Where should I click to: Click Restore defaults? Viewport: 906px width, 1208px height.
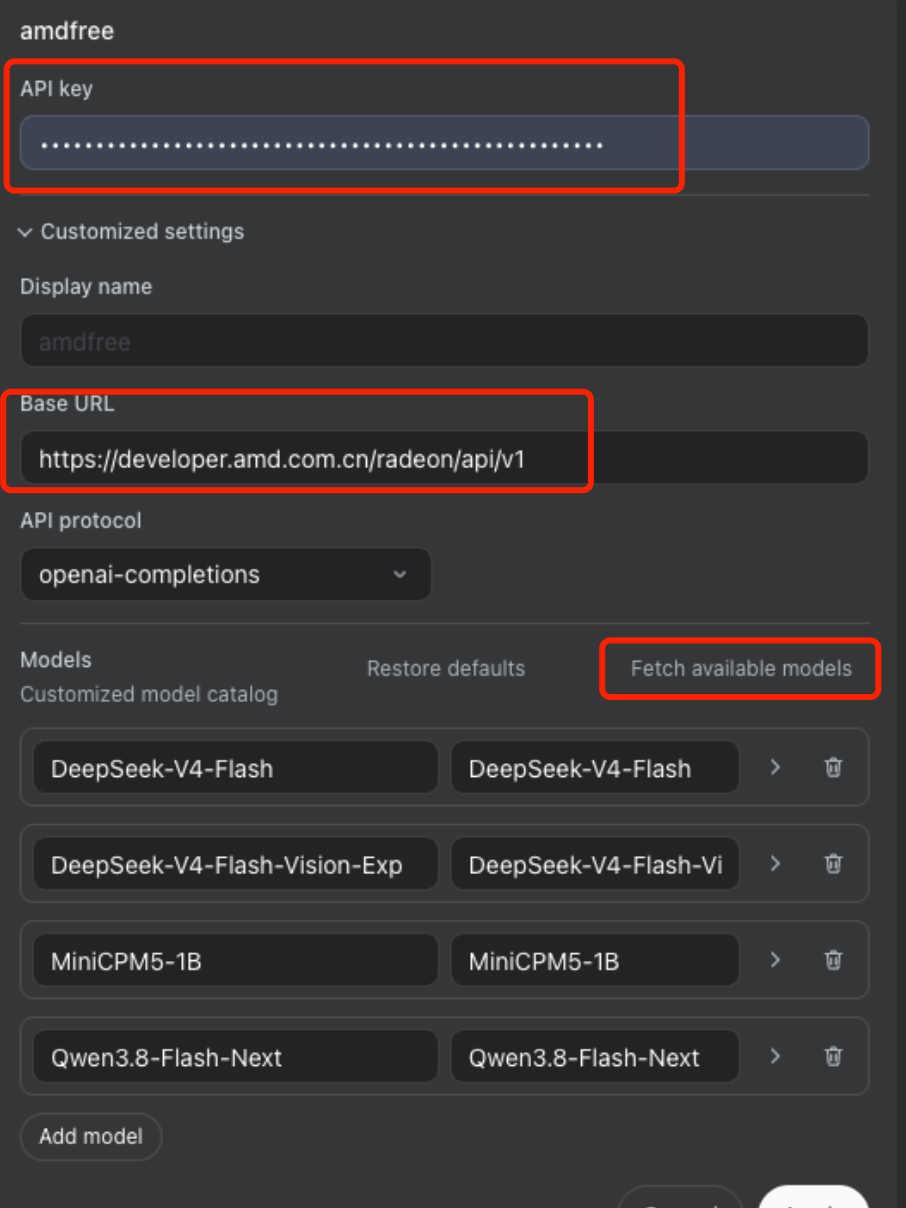446,668
